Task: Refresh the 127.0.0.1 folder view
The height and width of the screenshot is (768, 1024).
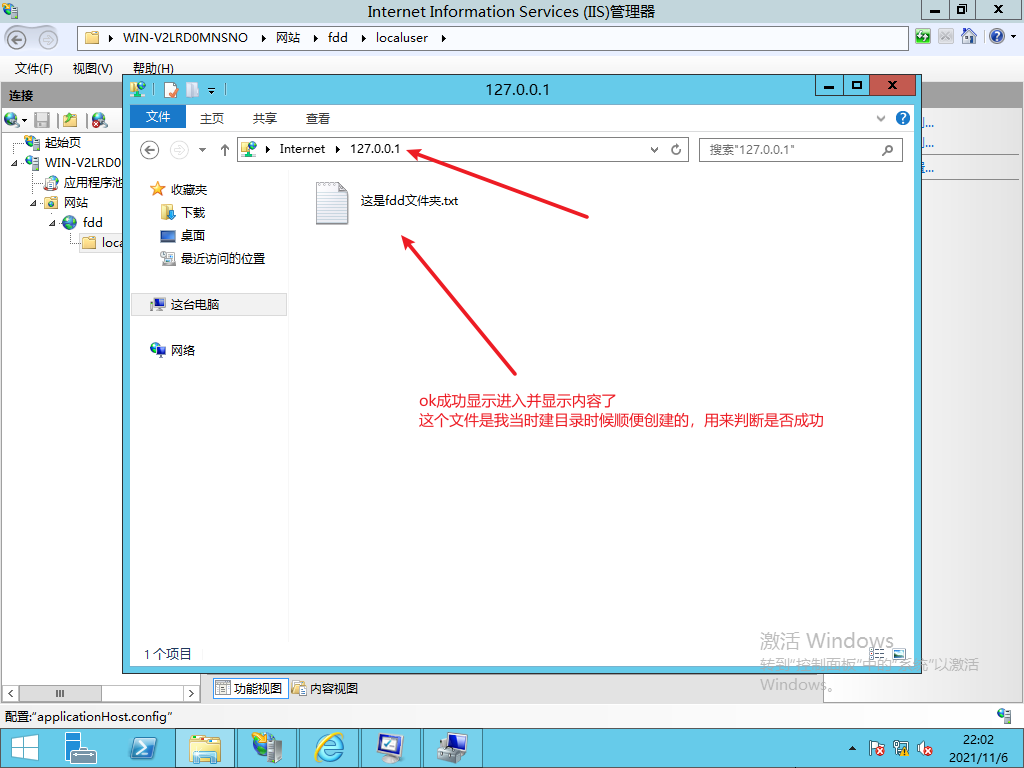Action: coord(676,150)
